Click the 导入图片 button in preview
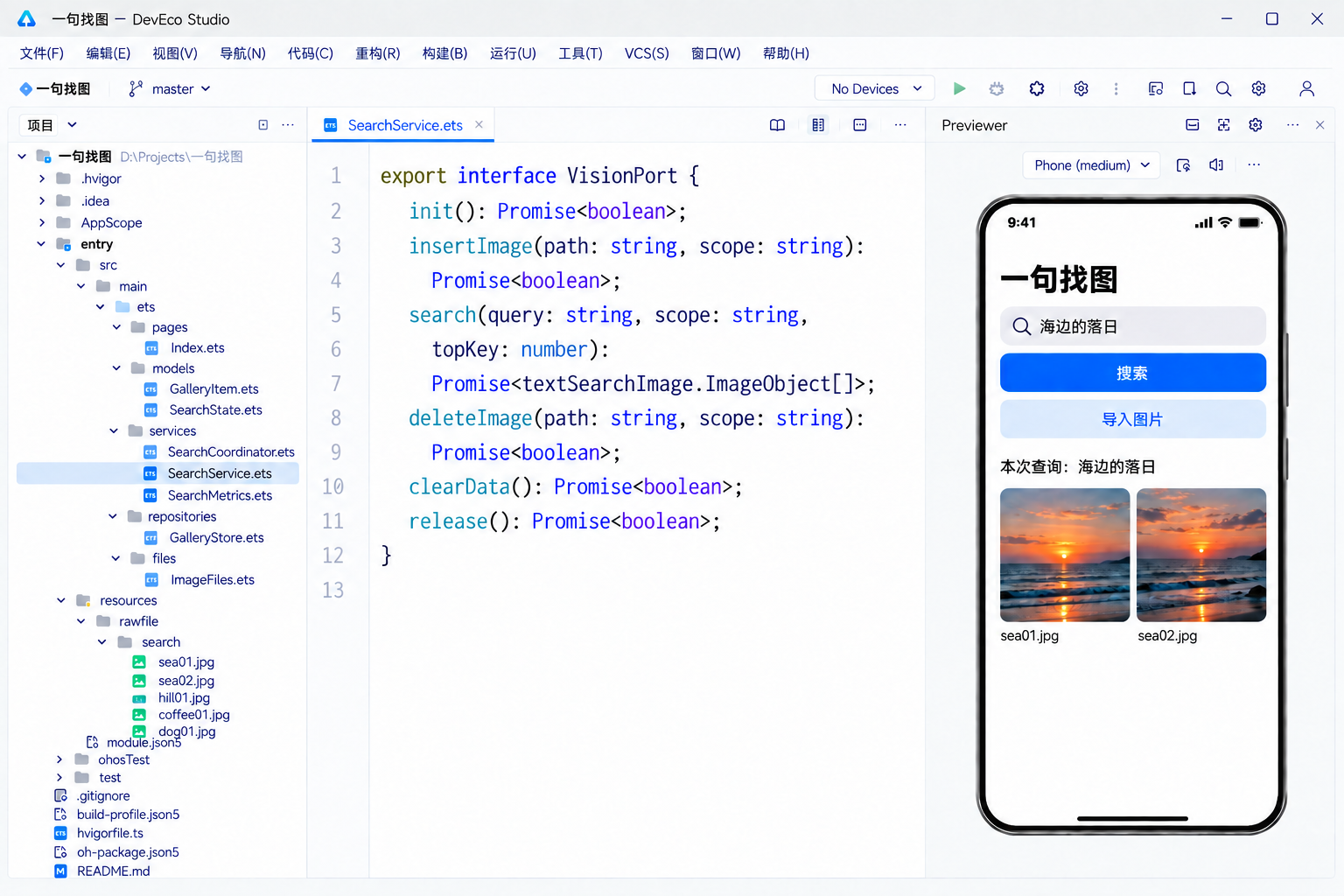 [1132, 419]
